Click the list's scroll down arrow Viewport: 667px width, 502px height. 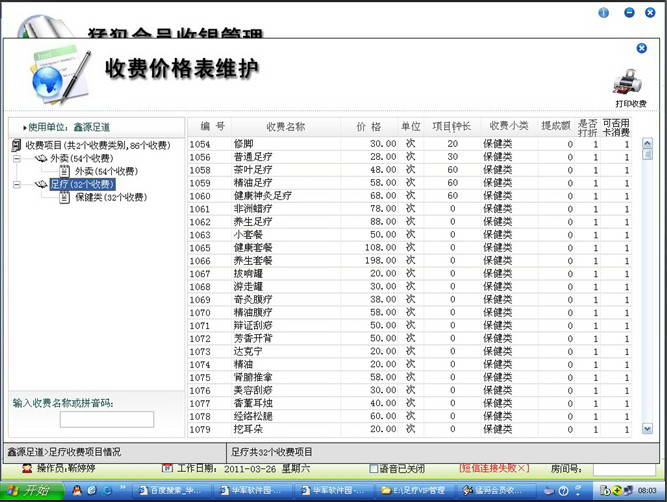[x=647, y=428]
